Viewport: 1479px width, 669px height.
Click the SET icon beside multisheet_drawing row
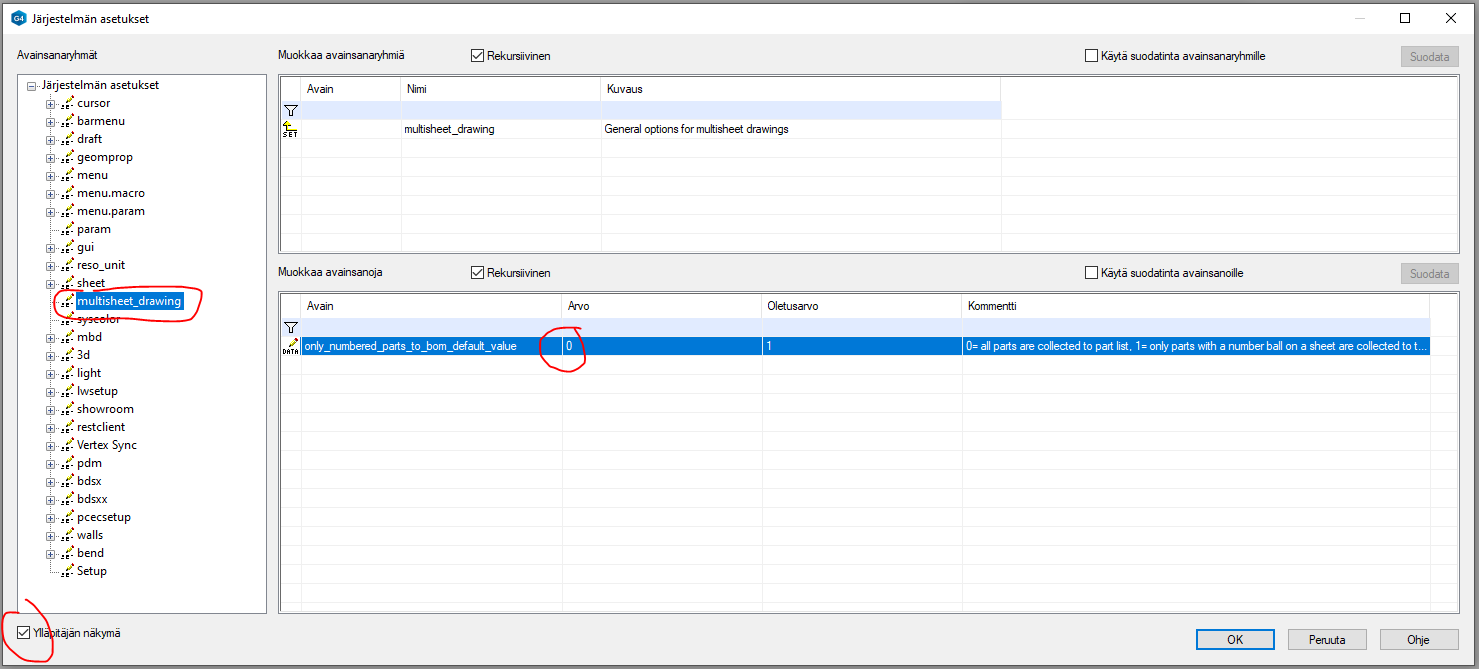290,129
